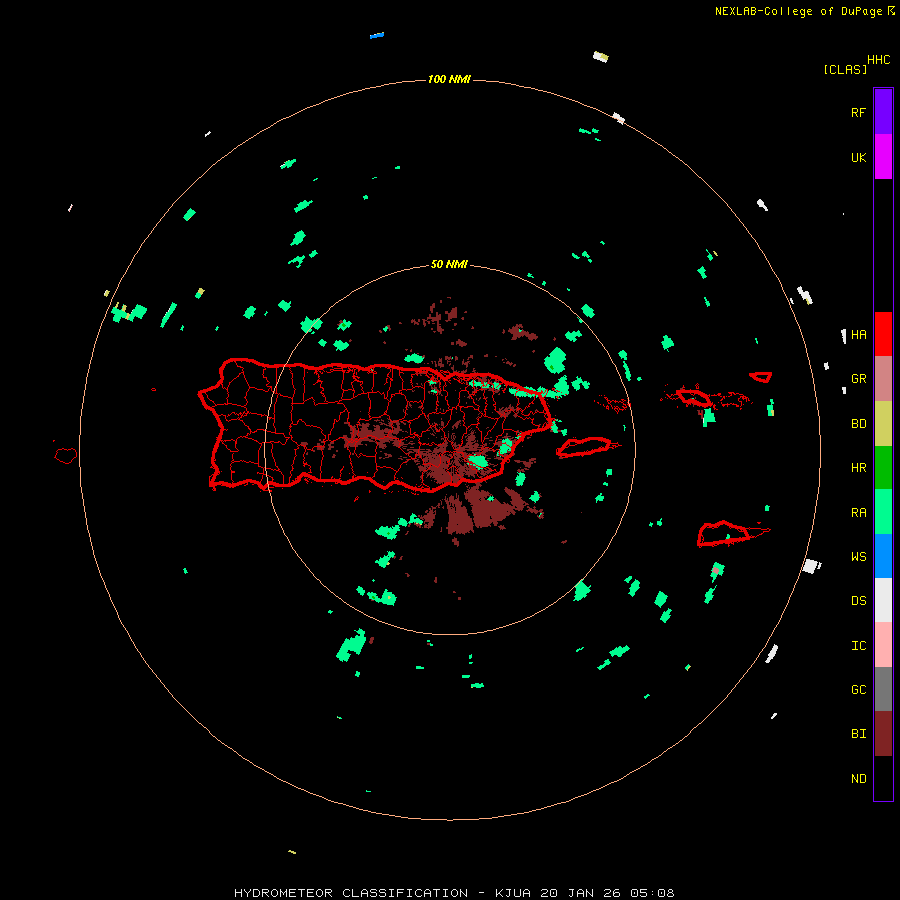900x900 pixels.
Task: Click the DS legend label
Action: point(858,601)
